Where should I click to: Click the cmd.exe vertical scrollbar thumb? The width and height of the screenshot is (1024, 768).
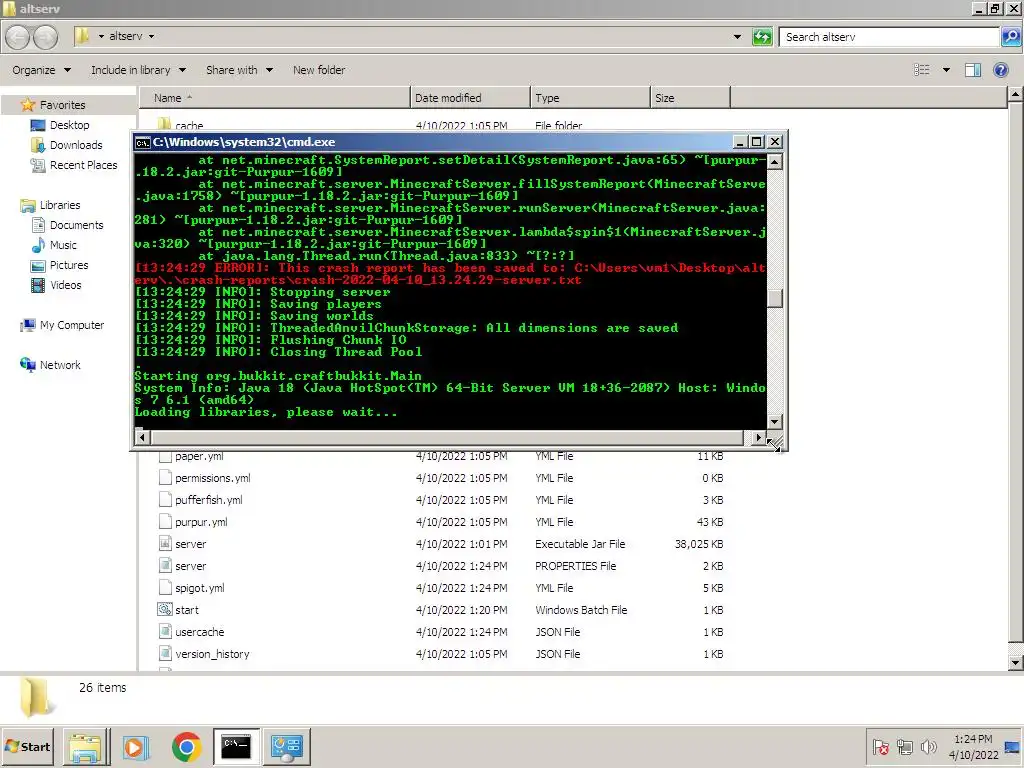775,297
